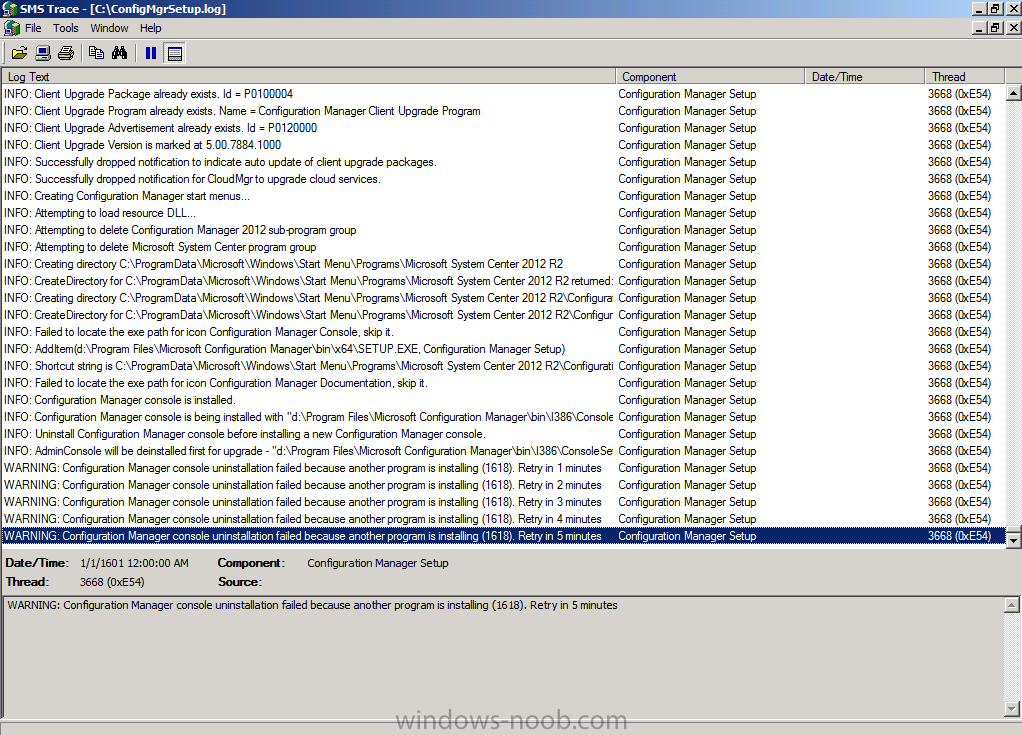Viewport: 1022px width, 735px height.
Task: Select row 'Attempting to delete Microsoft System Center program group'
Action: point(503,246)
